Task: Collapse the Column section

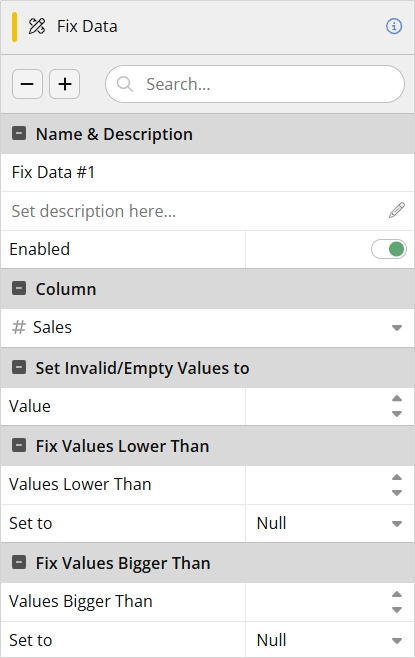Action: pyautogui.click(x=19, y=289)
